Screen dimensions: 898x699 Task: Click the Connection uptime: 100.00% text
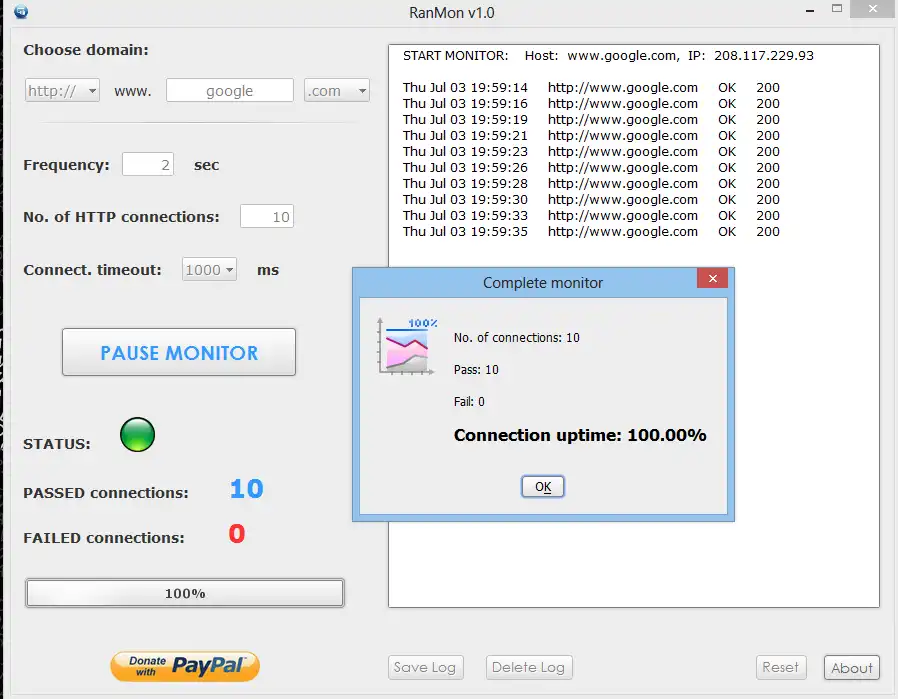tap(580, 435)
